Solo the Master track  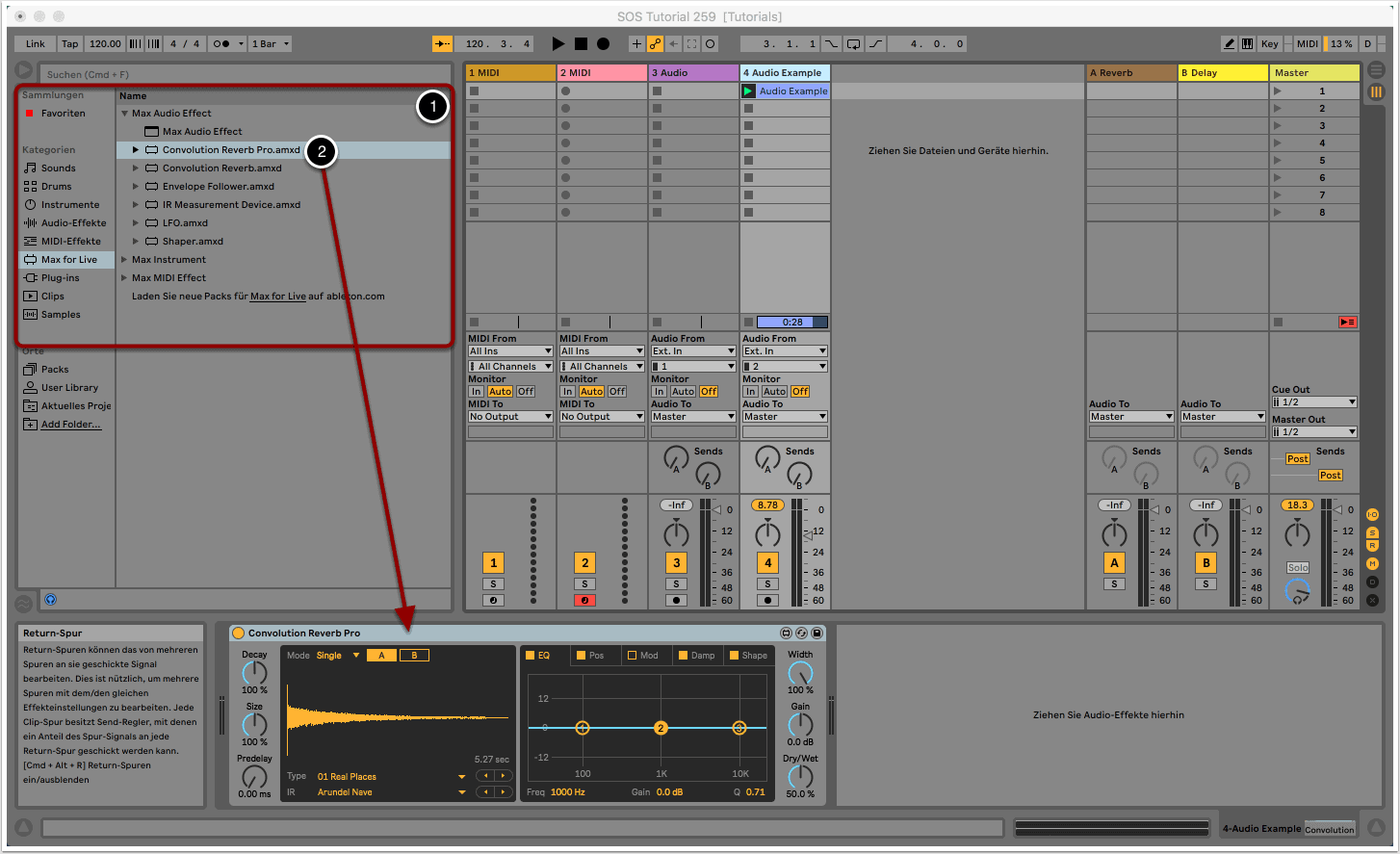pos(1297,567)
